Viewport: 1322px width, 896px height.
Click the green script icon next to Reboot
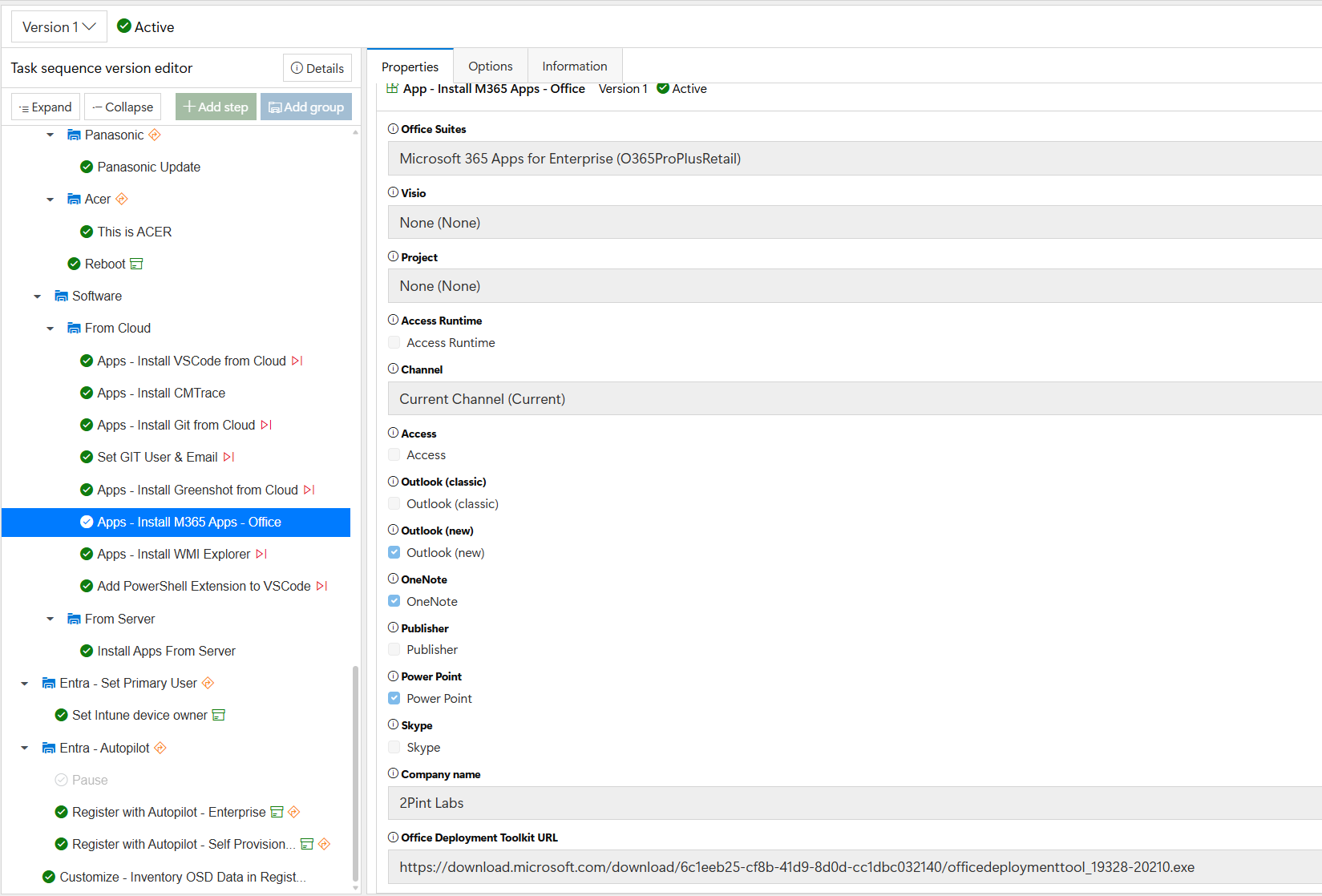(x=136, y=264)
